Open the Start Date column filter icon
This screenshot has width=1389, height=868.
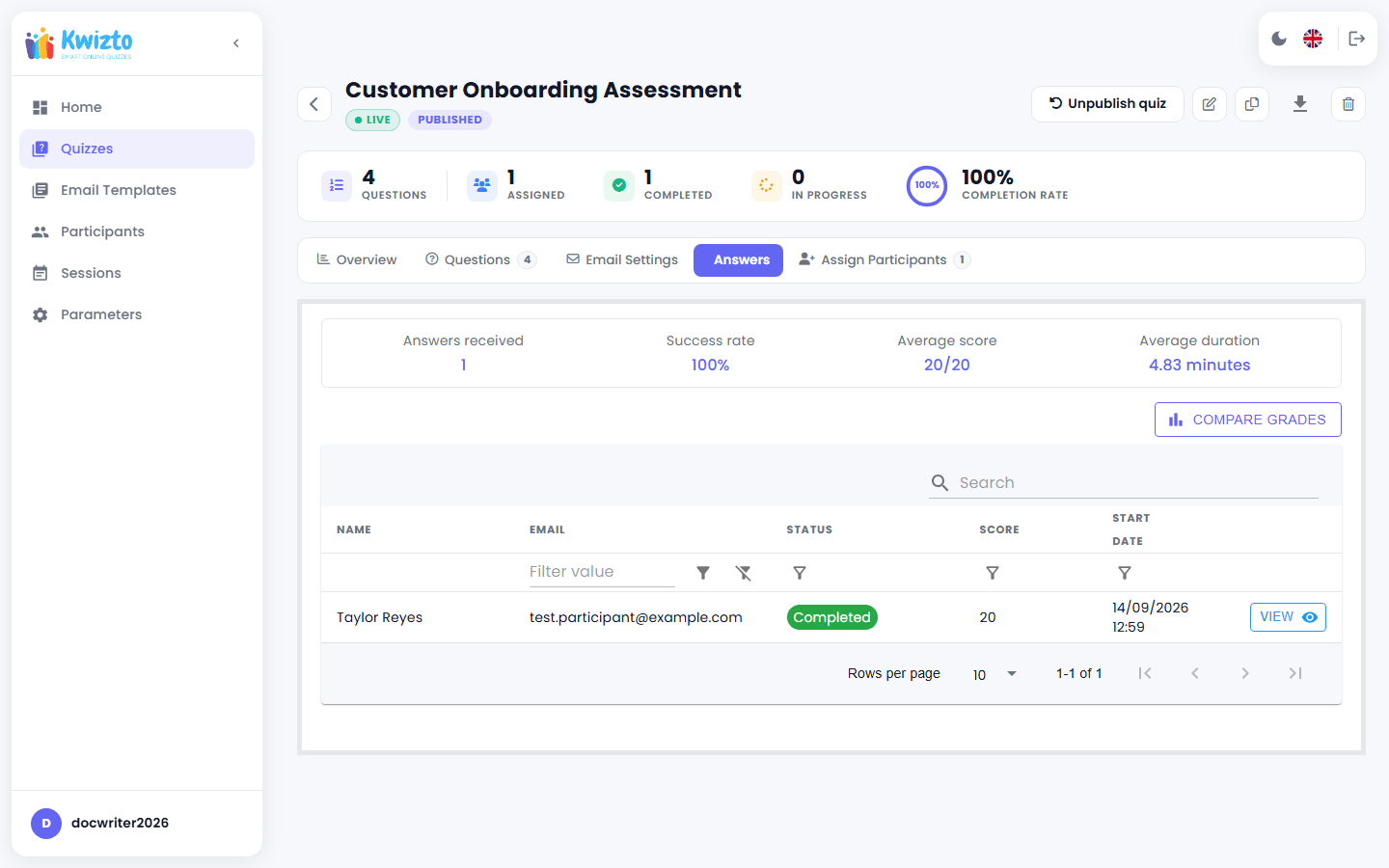pos(1125,573)
